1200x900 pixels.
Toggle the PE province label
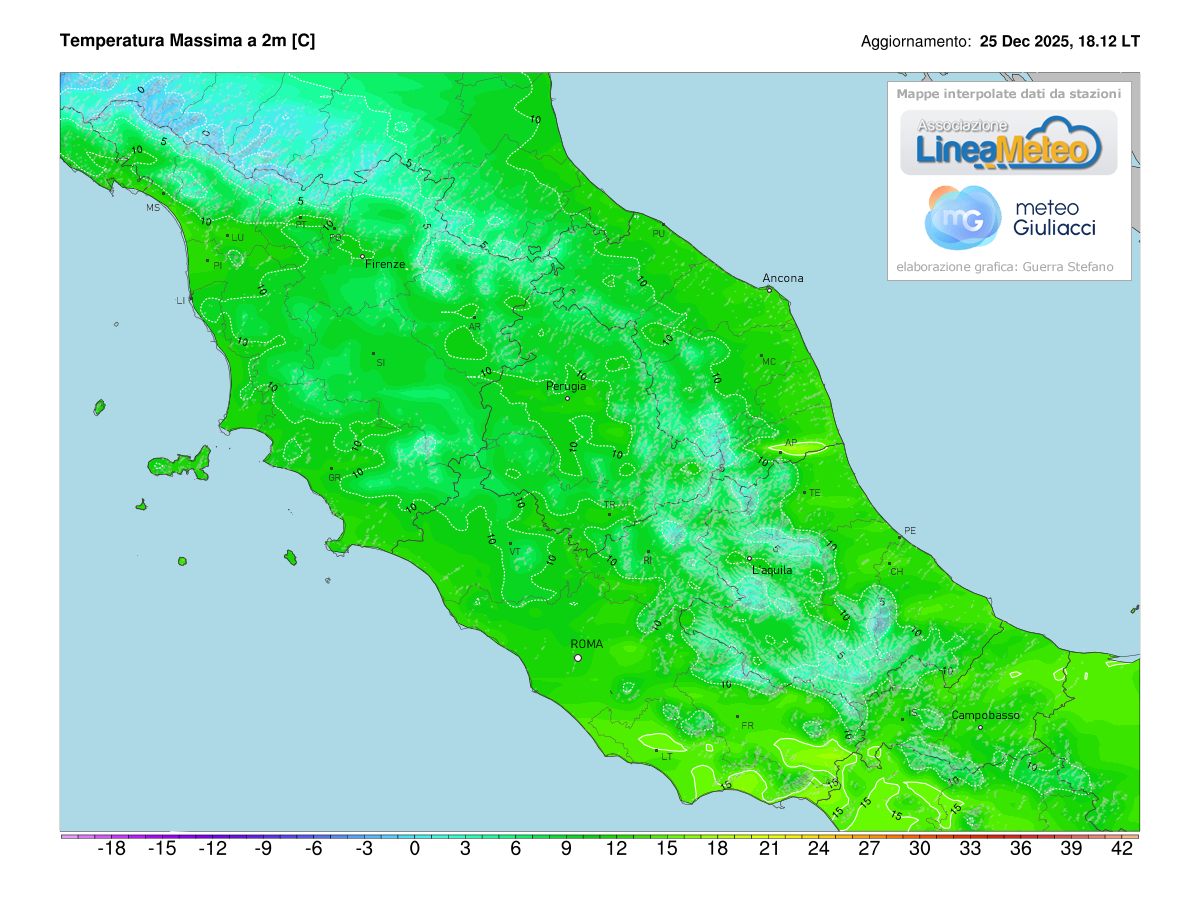click(910, 531)
